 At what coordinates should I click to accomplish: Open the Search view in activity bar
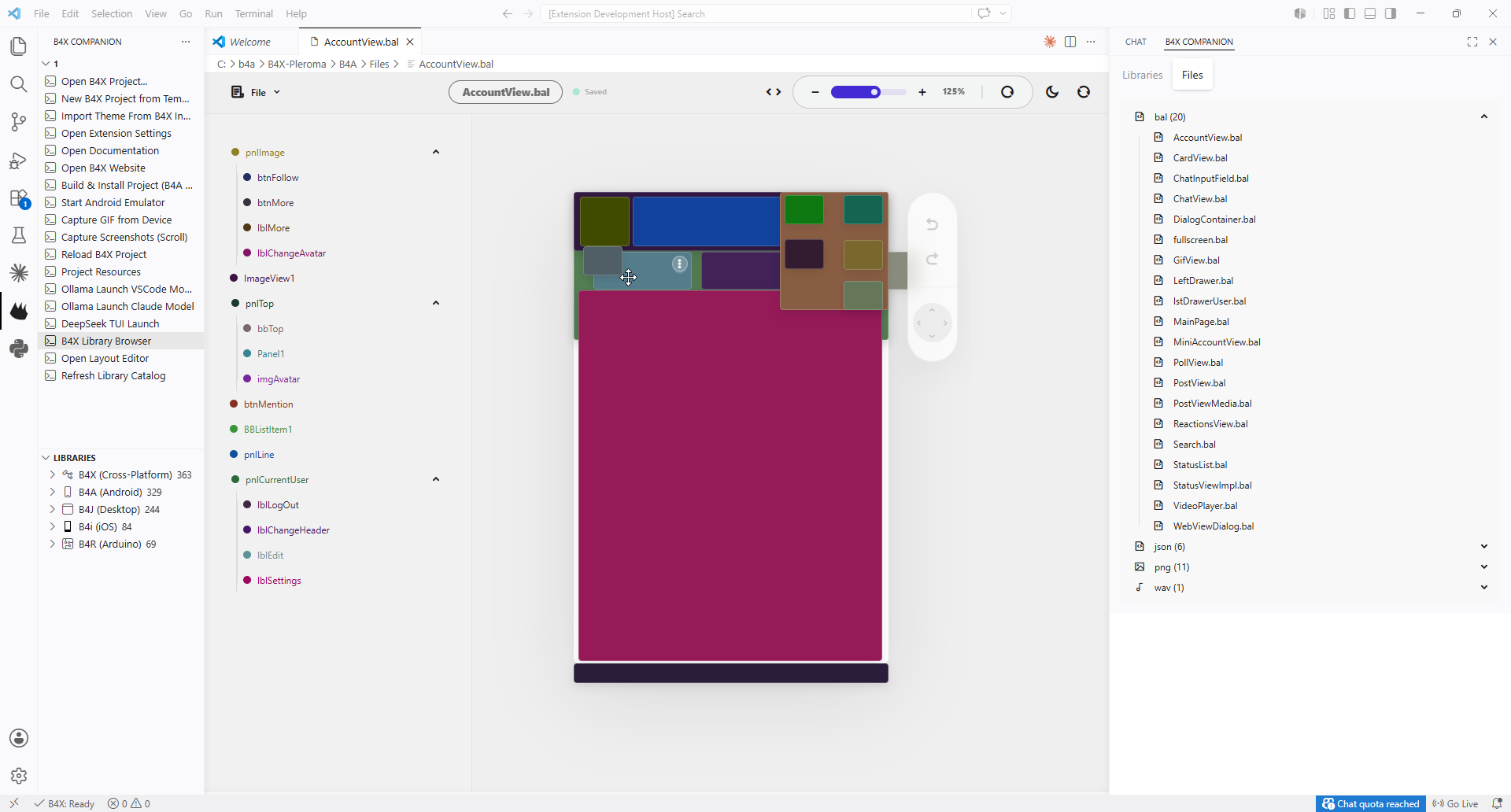(x=19, y=84)
